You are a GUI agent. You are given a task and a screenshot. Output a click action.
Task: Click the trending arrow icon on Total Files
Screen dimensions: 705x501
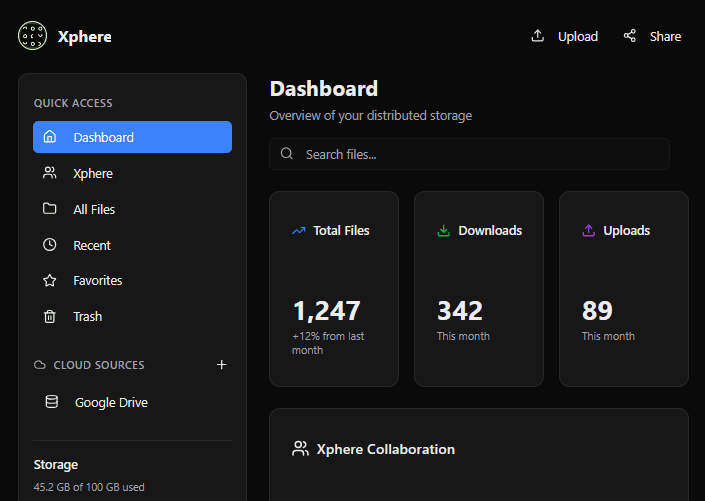pyautogui.click(x=299, y=230)
